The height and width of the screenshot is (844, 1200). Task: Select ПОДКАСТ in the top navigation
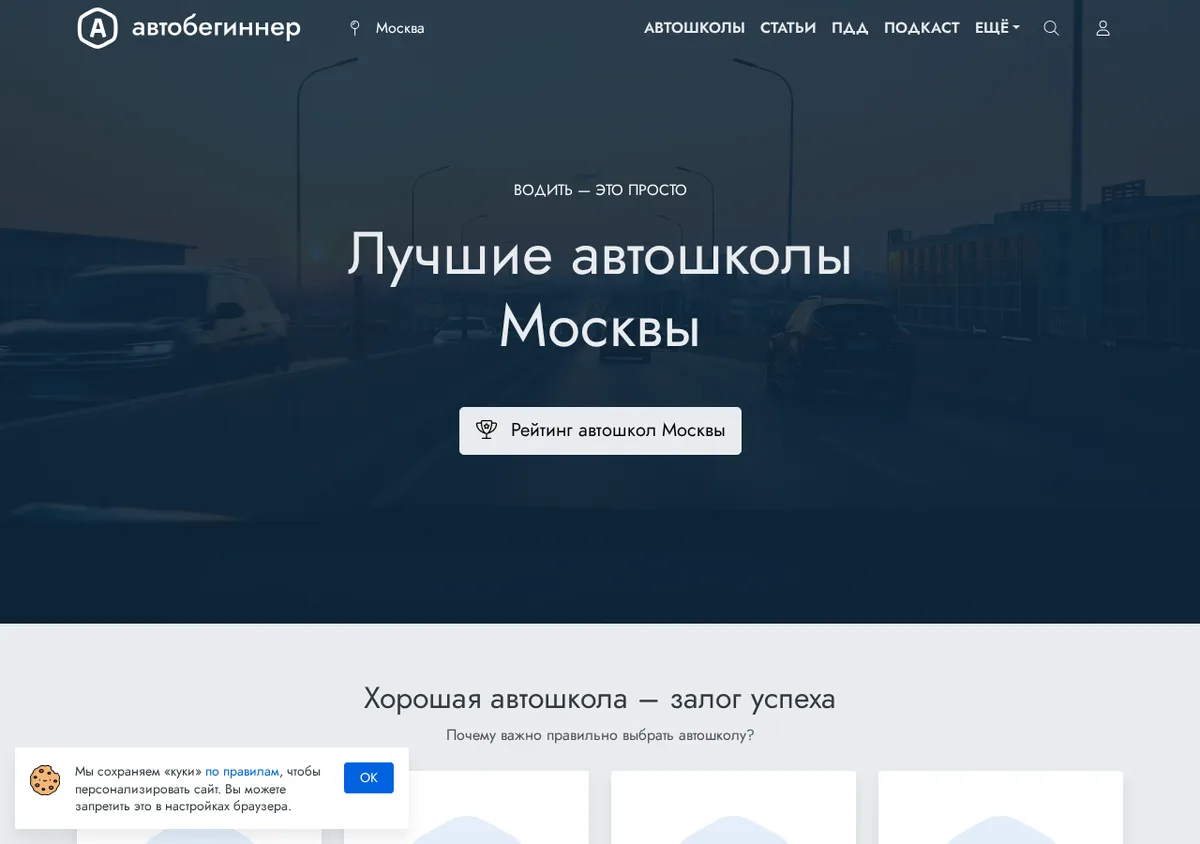tap(922, 28)
